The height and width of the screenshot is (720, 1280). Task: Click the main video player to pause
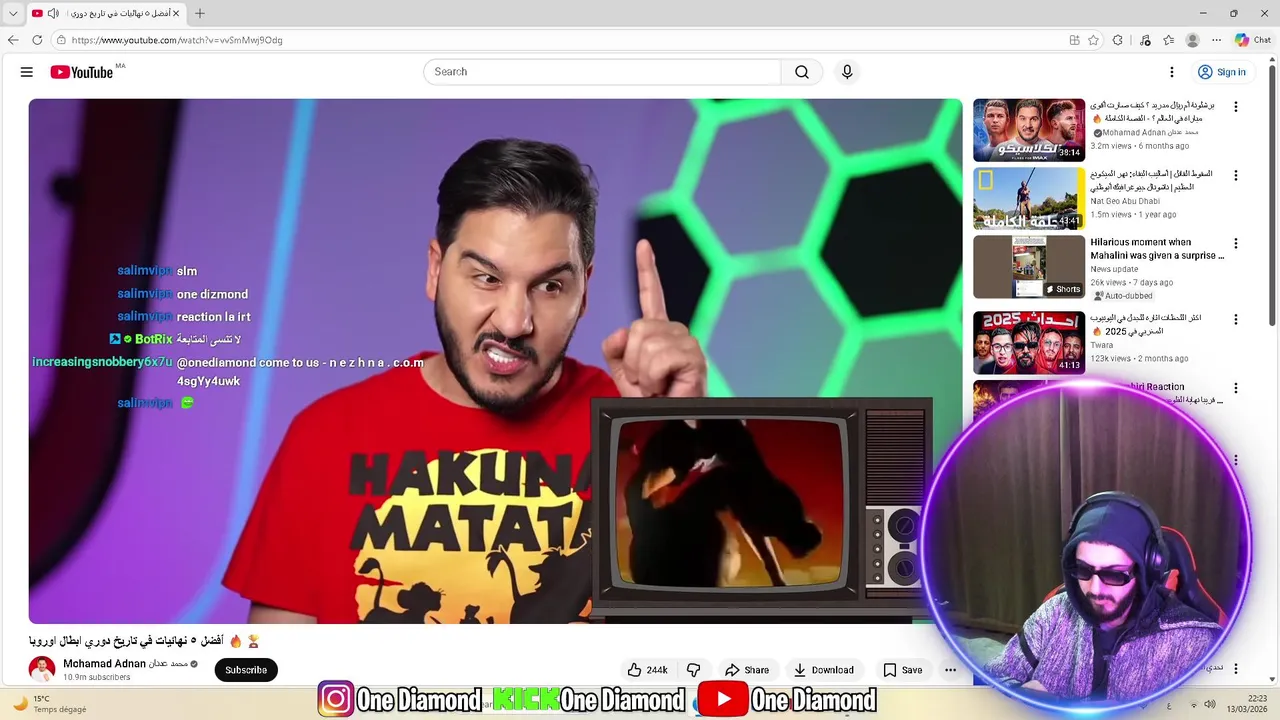[x=495, y=361]
